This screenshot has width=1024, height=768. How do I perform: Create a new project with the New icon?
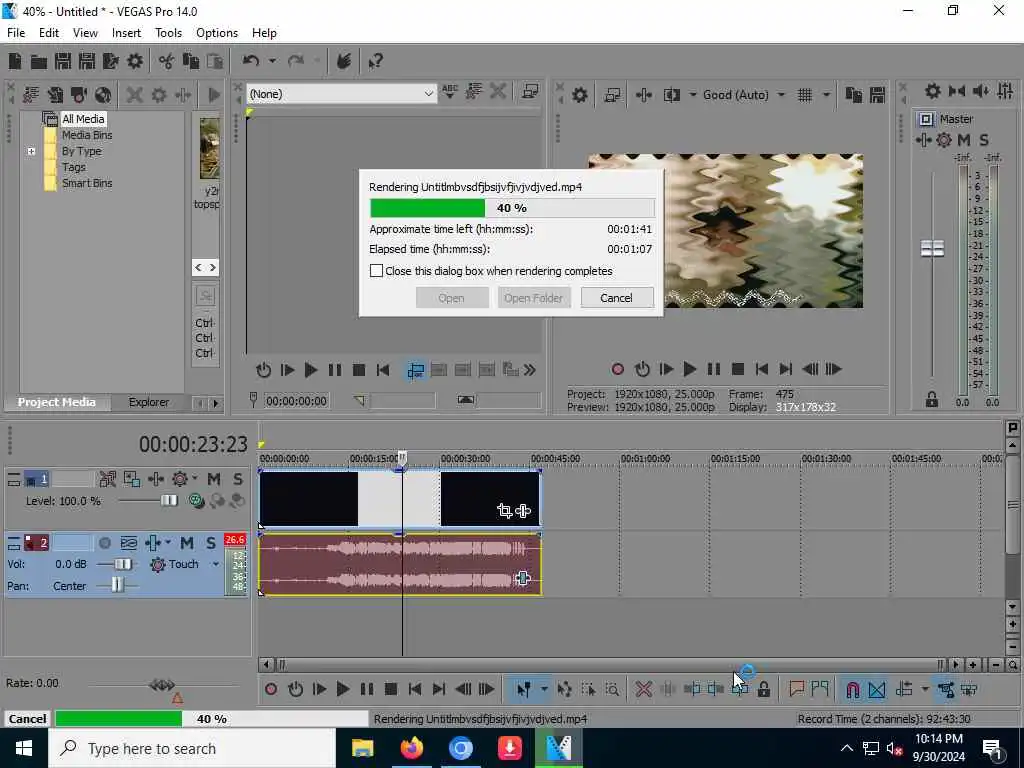15,61
